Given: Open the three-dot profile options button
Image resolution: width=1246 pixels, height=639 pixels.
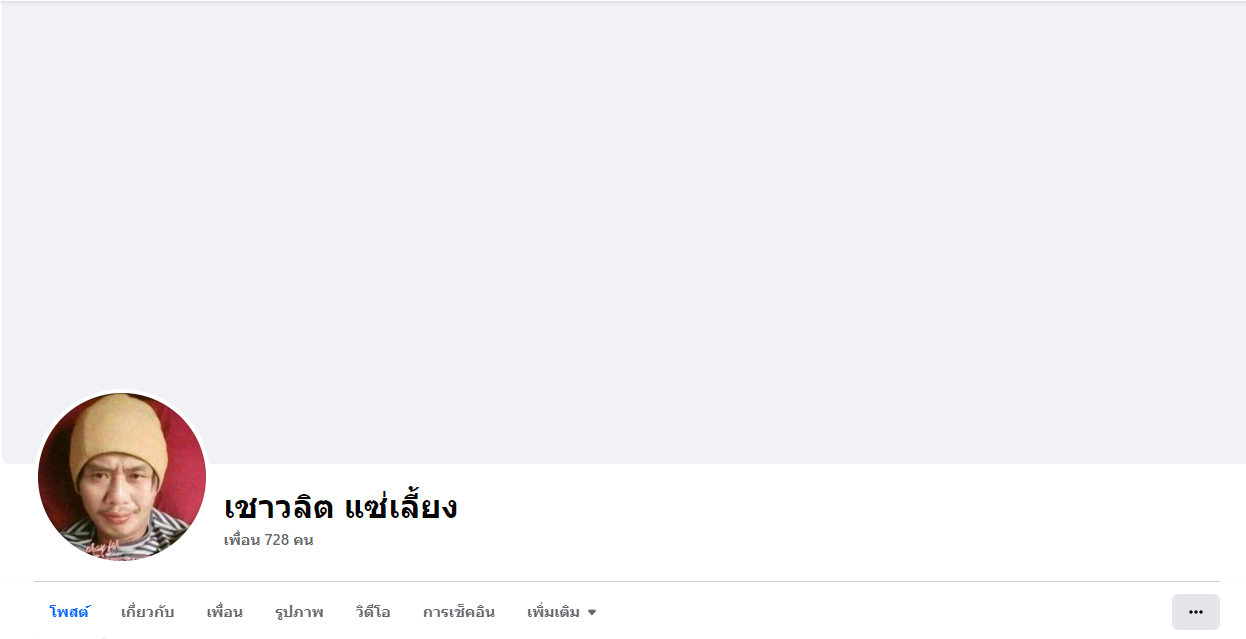Looking at the screenshot, I should pyautogui.click(x=1195, y=612).
